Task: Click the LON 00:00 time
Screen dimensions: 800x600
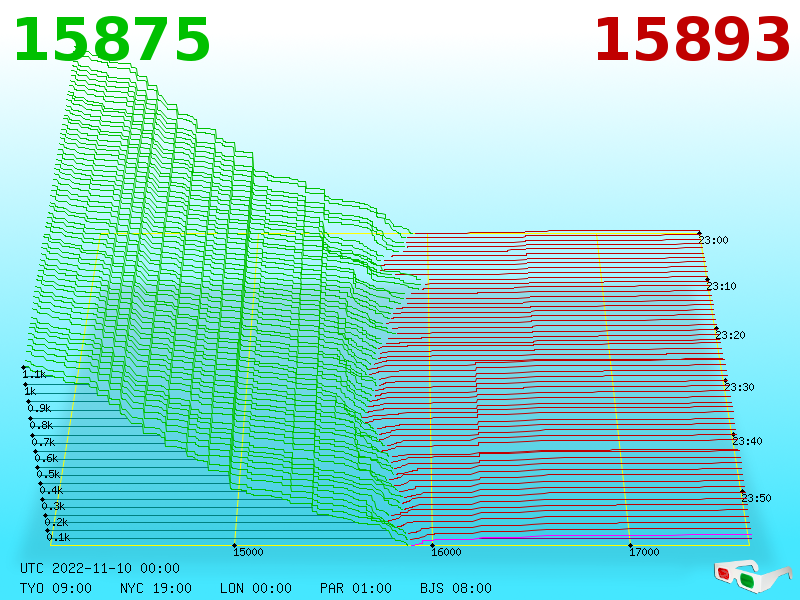Action: click(x=256, y=588)
